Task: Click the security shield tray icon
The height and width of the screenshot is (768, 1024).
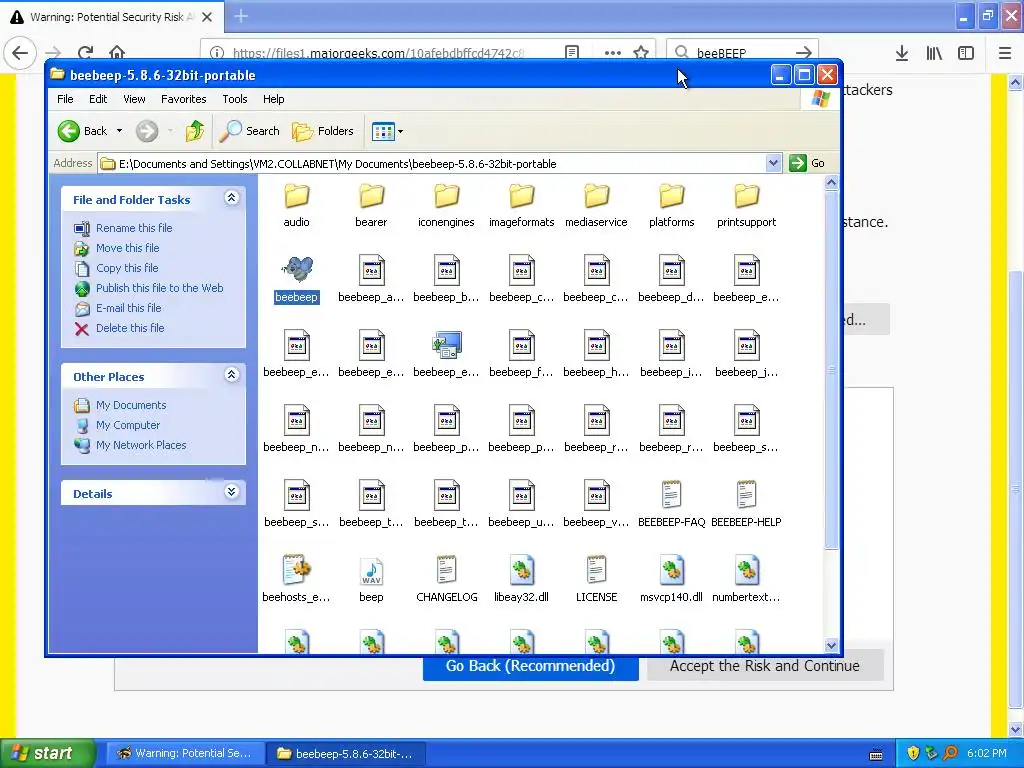Action: (x=913, y=754)
